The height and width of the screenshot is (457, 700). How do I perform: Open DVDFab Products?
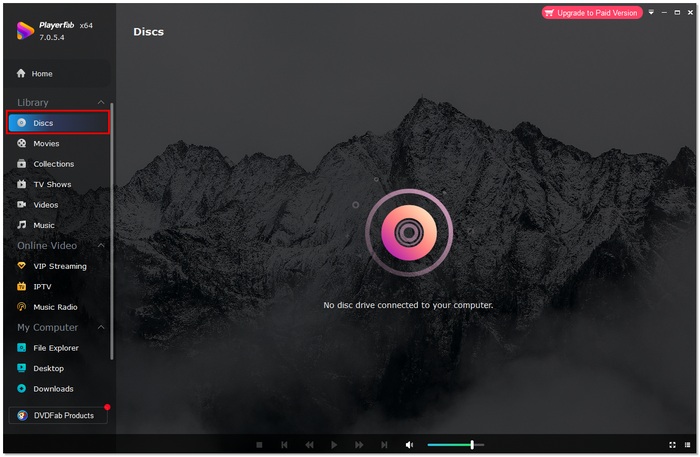coord(58,415)
